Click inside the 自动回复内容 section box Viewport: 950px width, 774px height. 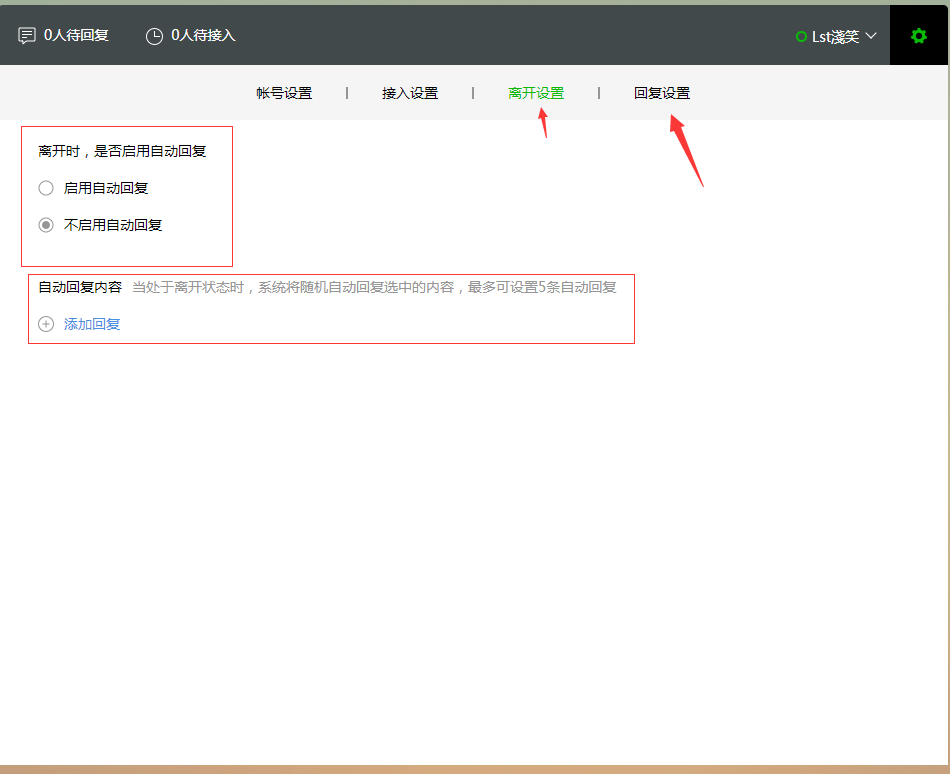click(x=330, y=308)
